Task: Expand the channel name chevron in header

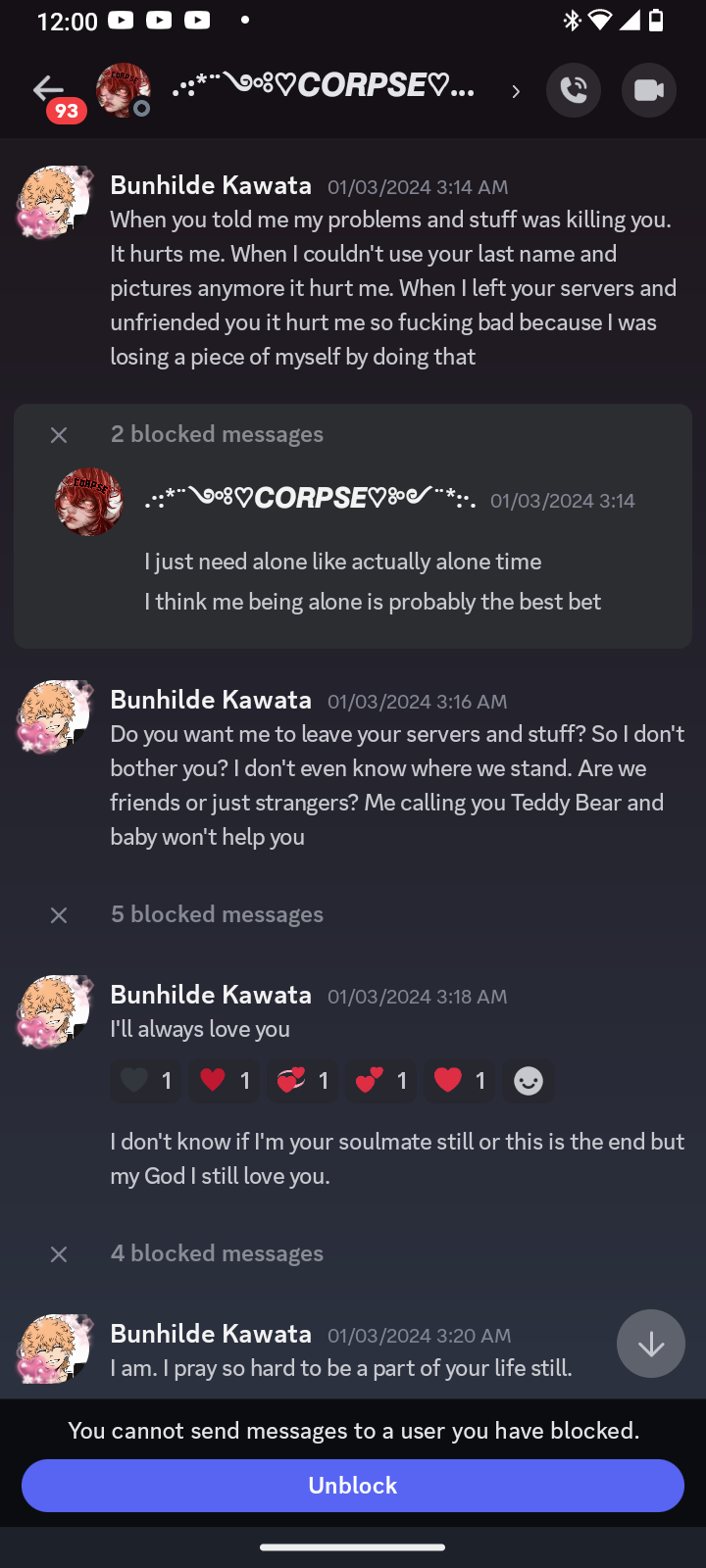Action: pos(516,91)
